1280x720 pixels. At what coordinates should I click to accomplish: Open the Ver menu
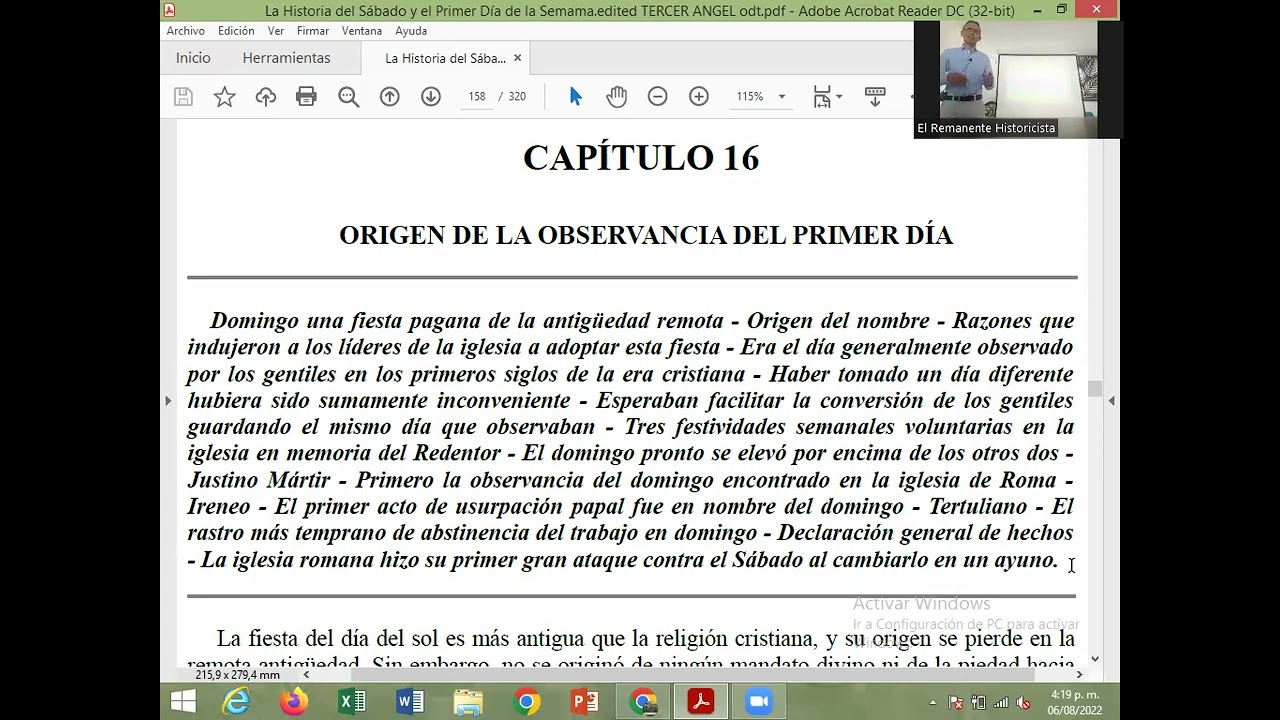coord(276,31)
